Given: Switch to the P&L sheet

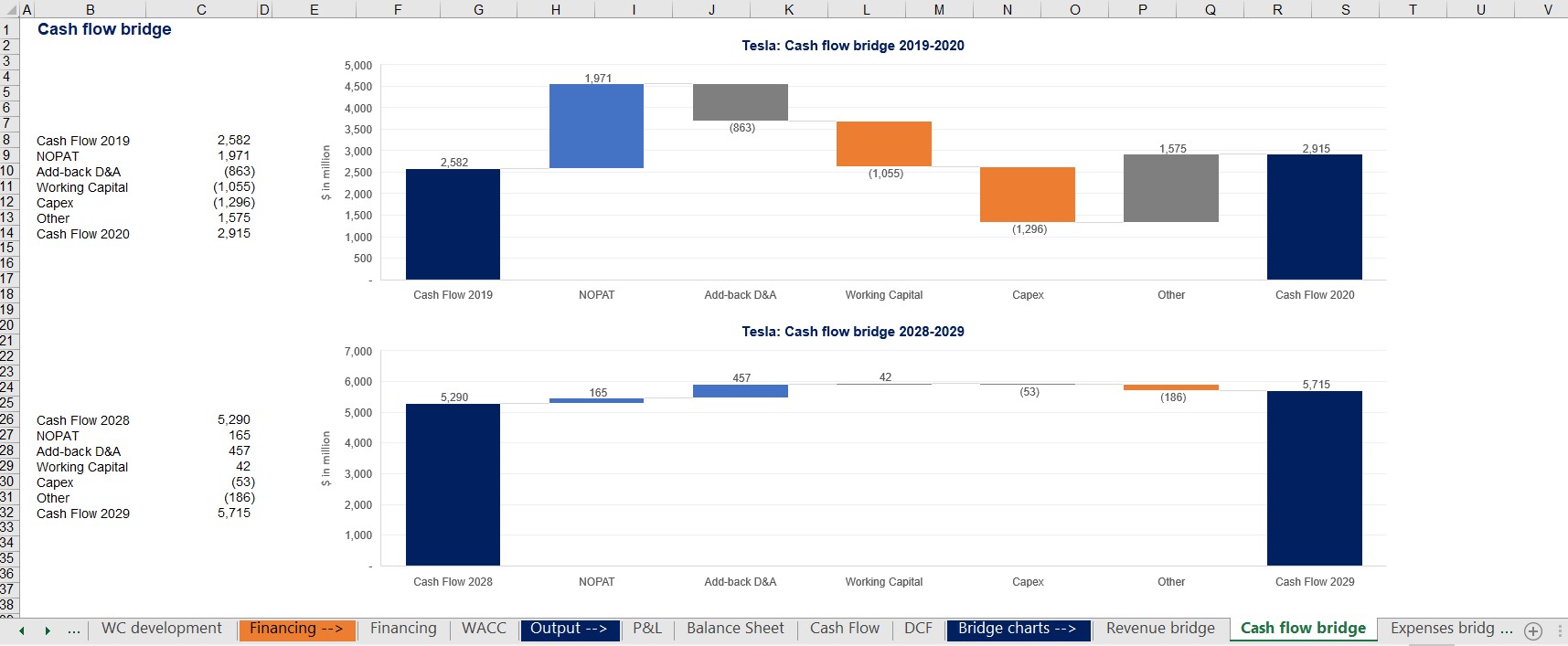Looking at the screenshot, I should 647,629.
